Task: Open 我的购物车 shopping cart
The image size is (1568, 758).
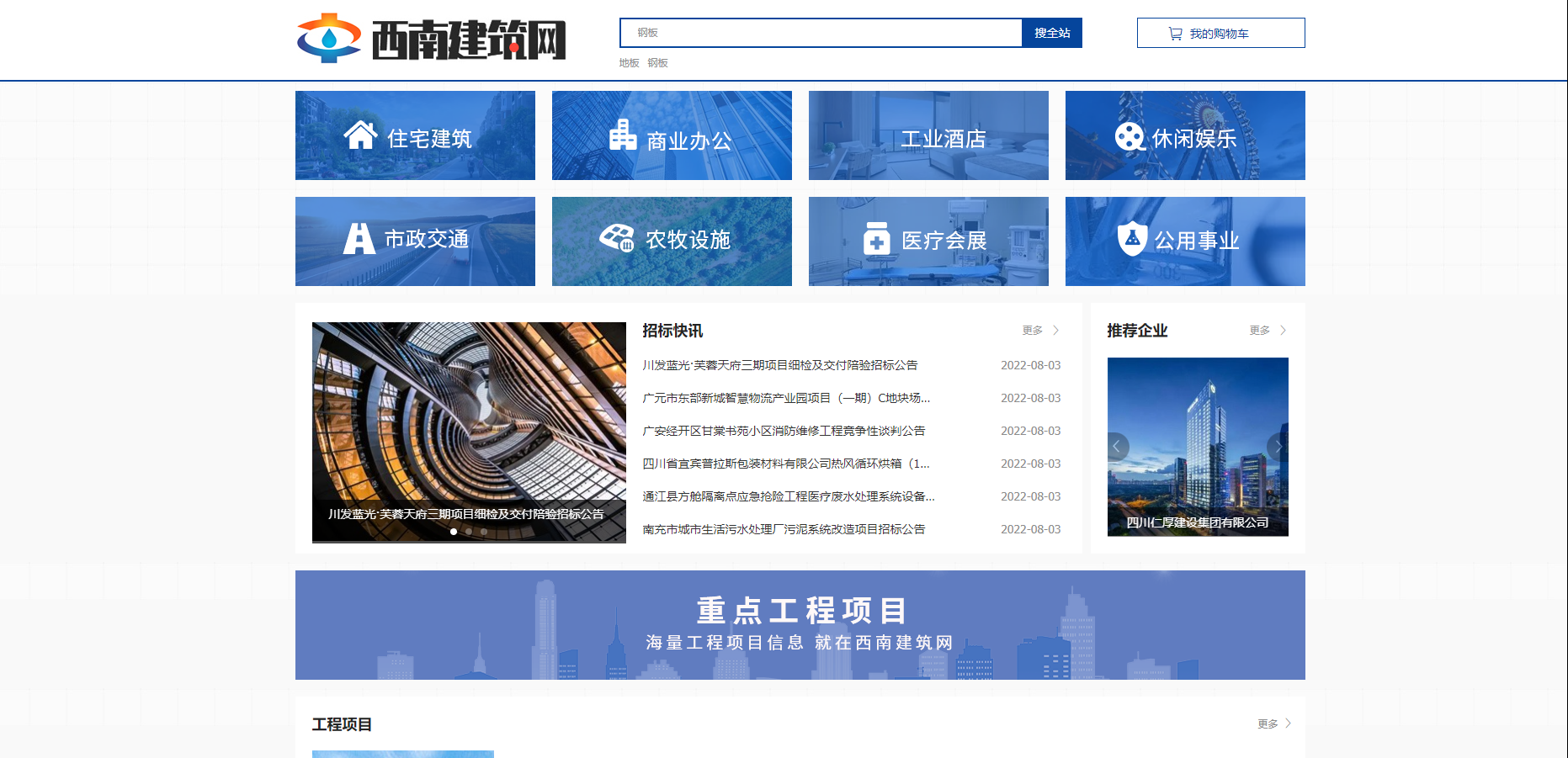Action: pos(1220,33)
